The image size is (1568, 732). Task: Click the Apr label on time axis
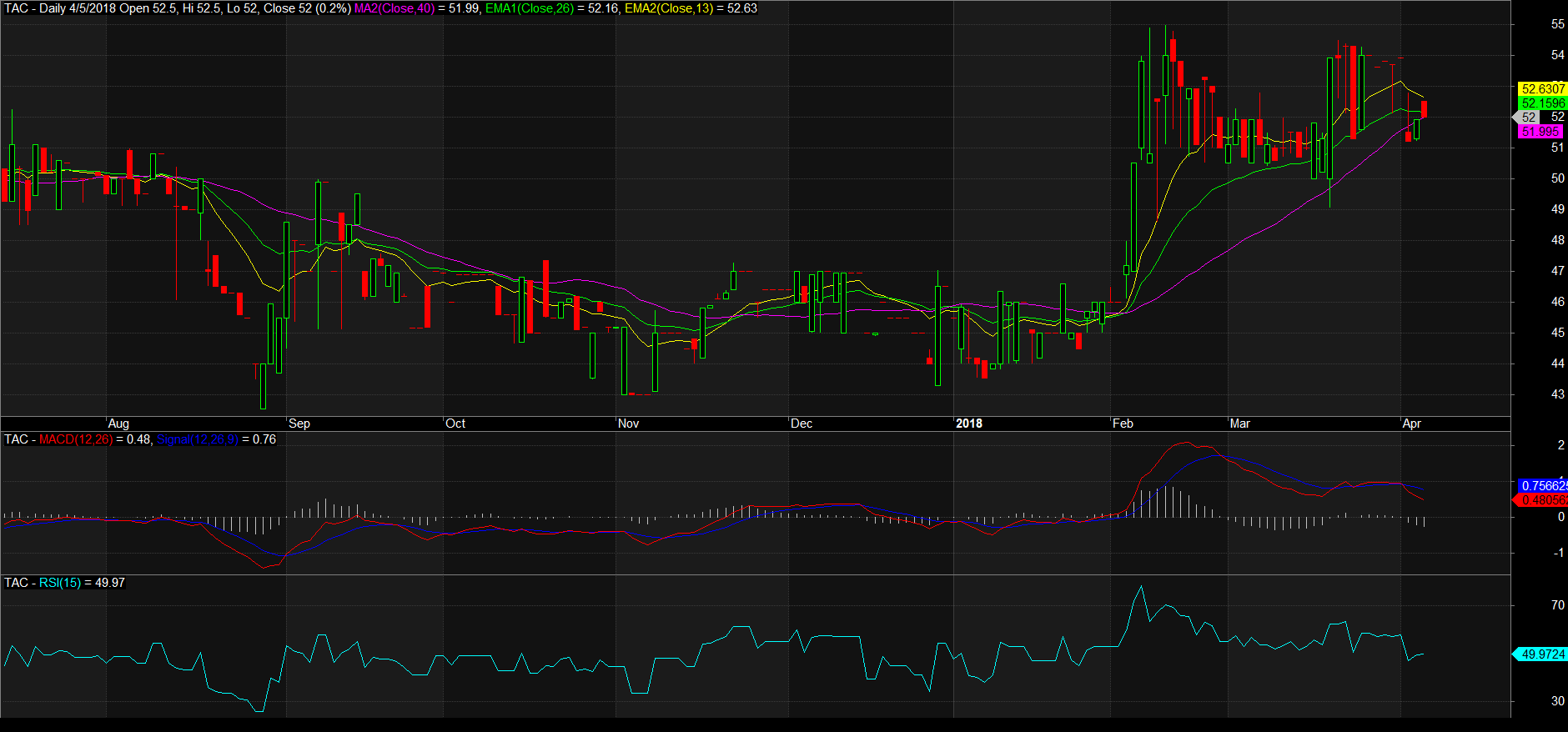coord(1411,424)
